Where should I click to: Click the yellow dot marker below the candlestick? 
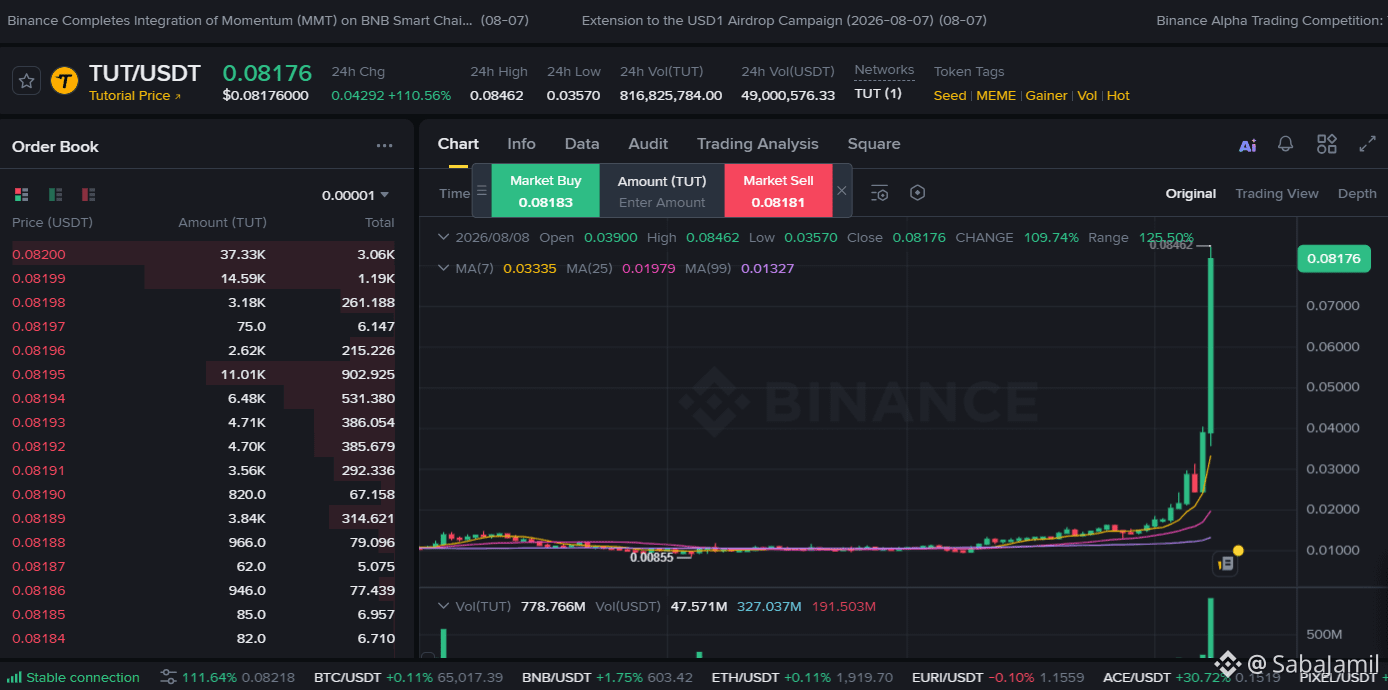pyautogui.click(x=1238, y=550)
